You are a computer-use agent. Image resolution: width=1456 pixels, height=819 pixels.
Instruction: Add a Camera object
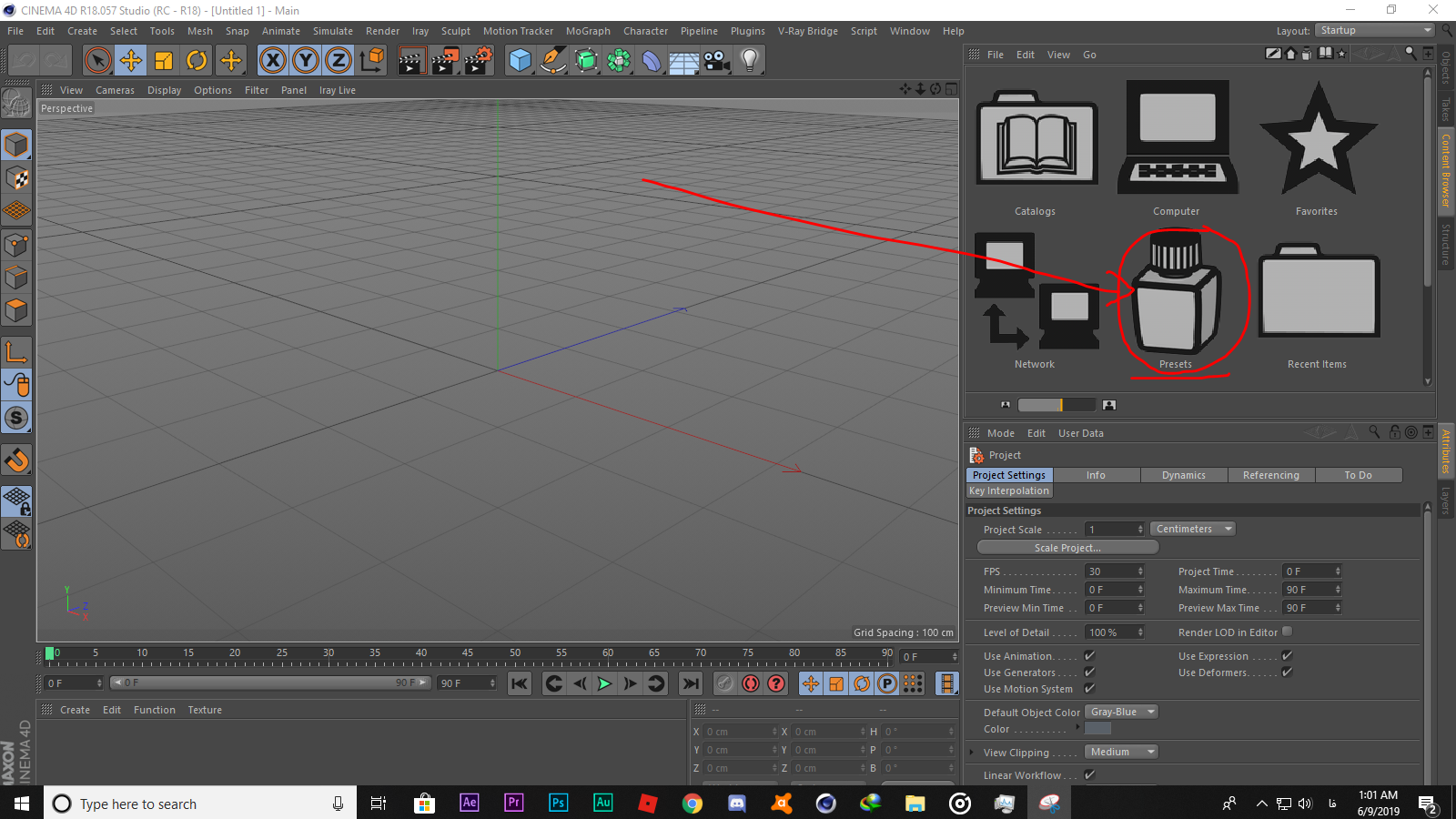716,61
